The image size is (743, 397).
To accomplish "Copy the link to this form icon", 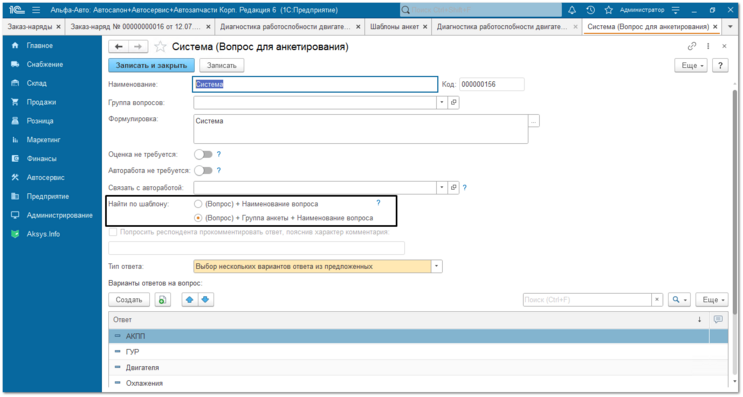I will (x=692, y=46).
